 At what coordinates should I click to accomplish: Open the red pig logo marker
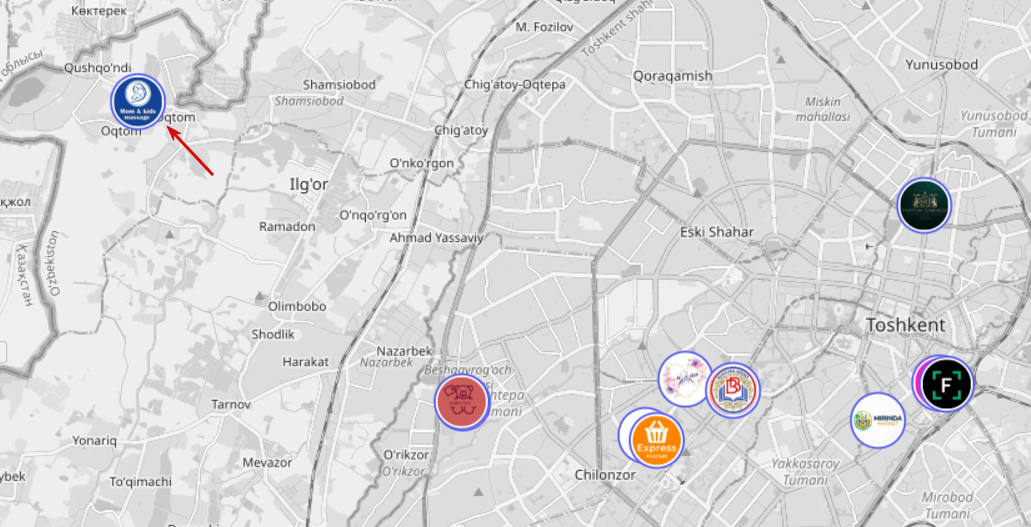(462, 403)
